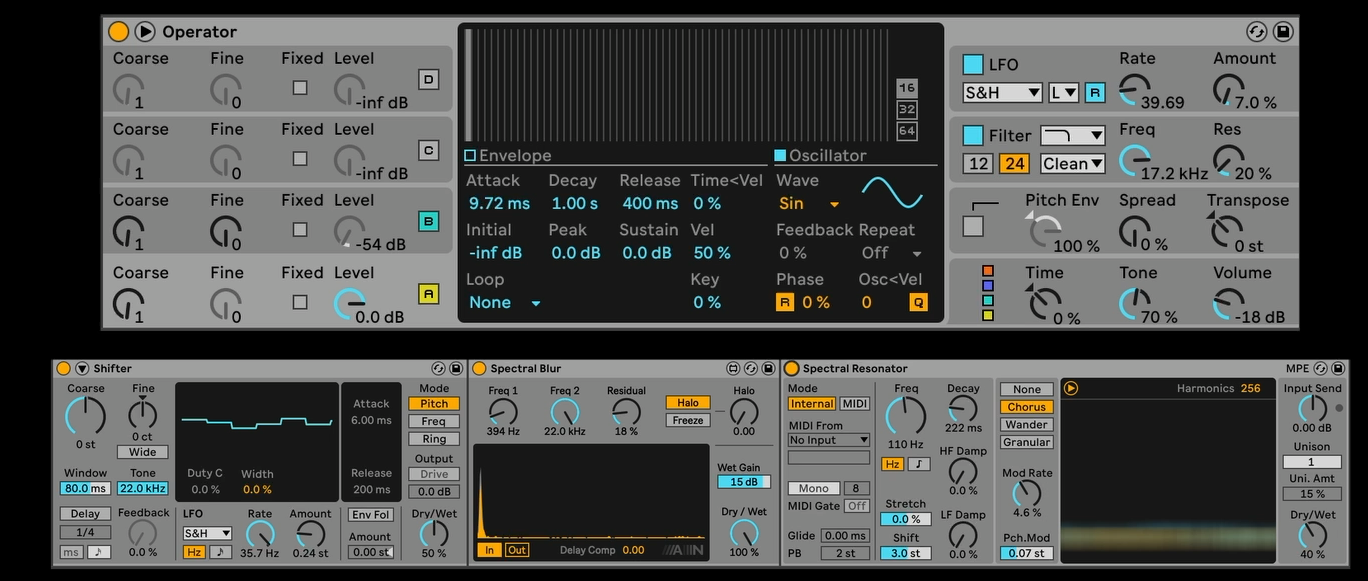Toggle the Operator LFO on/off square
The width and height of the screenshot is (1368, 581).
click(x=972, y=65)
